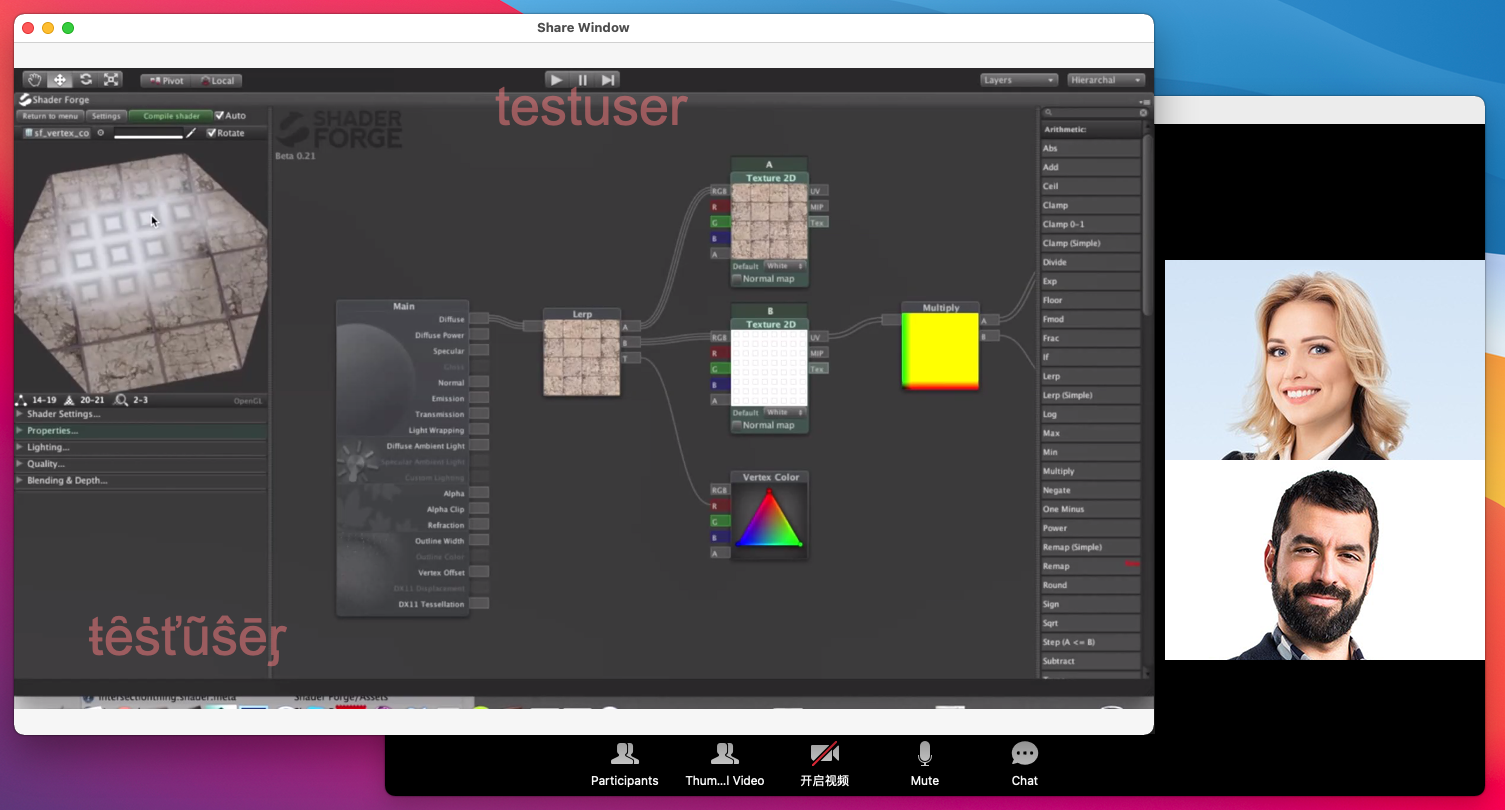Screen dimensions: 1505x810
Task: Click the rotate tool icon
Action: click(86, 80)
